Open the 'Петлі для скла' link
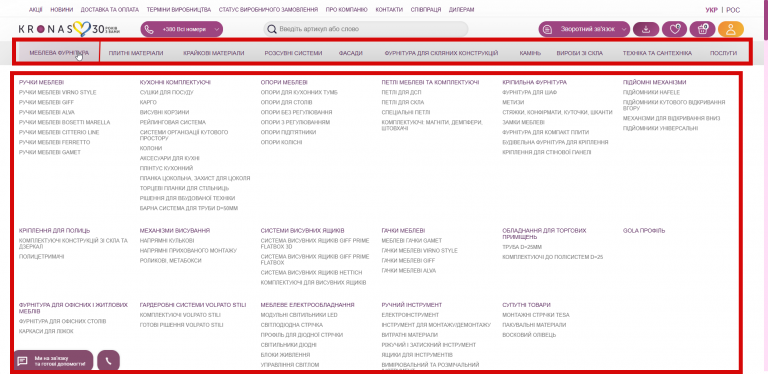The image size is (768, 374). point(403,102)
